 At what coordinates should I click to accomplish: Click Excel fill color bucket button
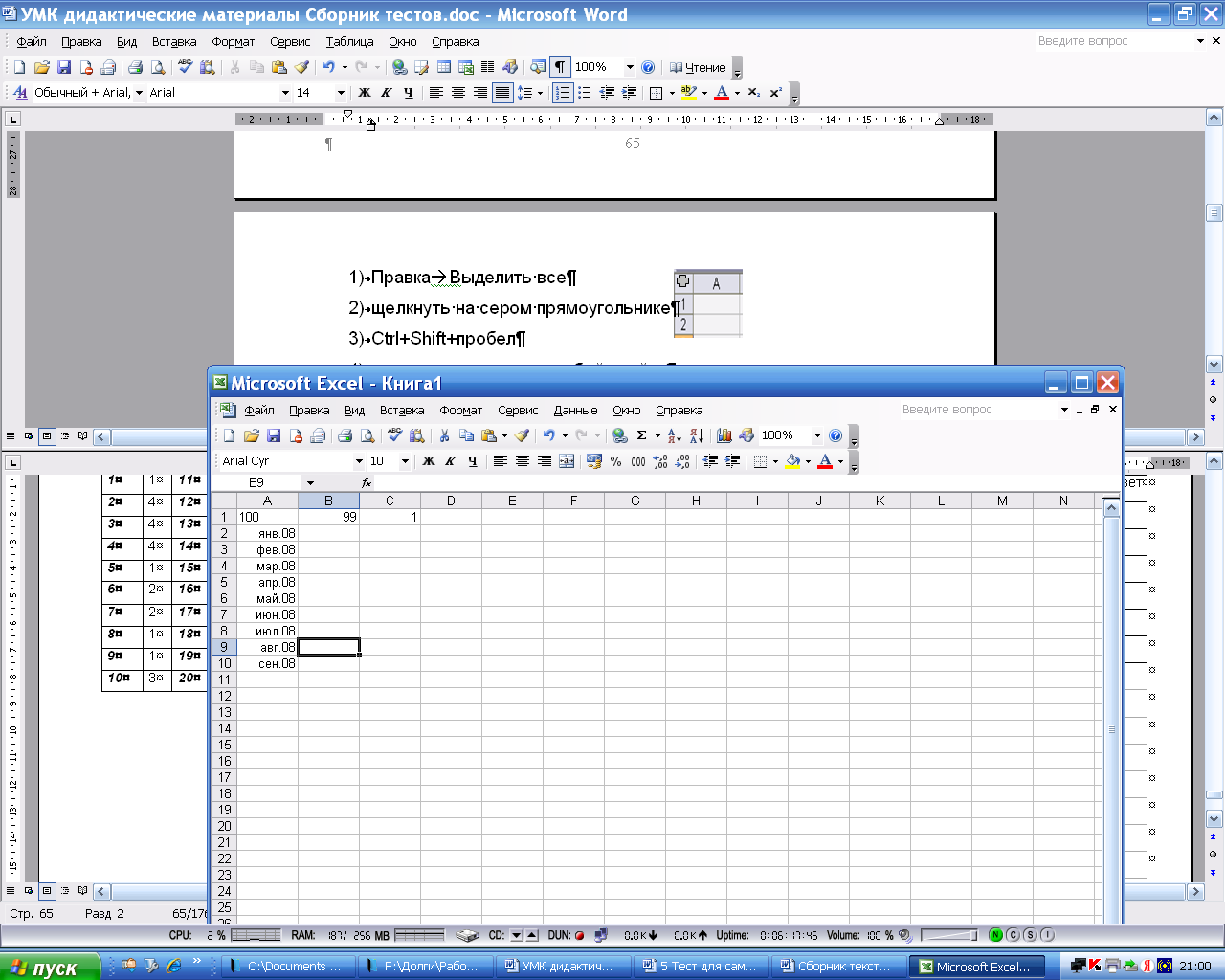click(x=792, y=461)
